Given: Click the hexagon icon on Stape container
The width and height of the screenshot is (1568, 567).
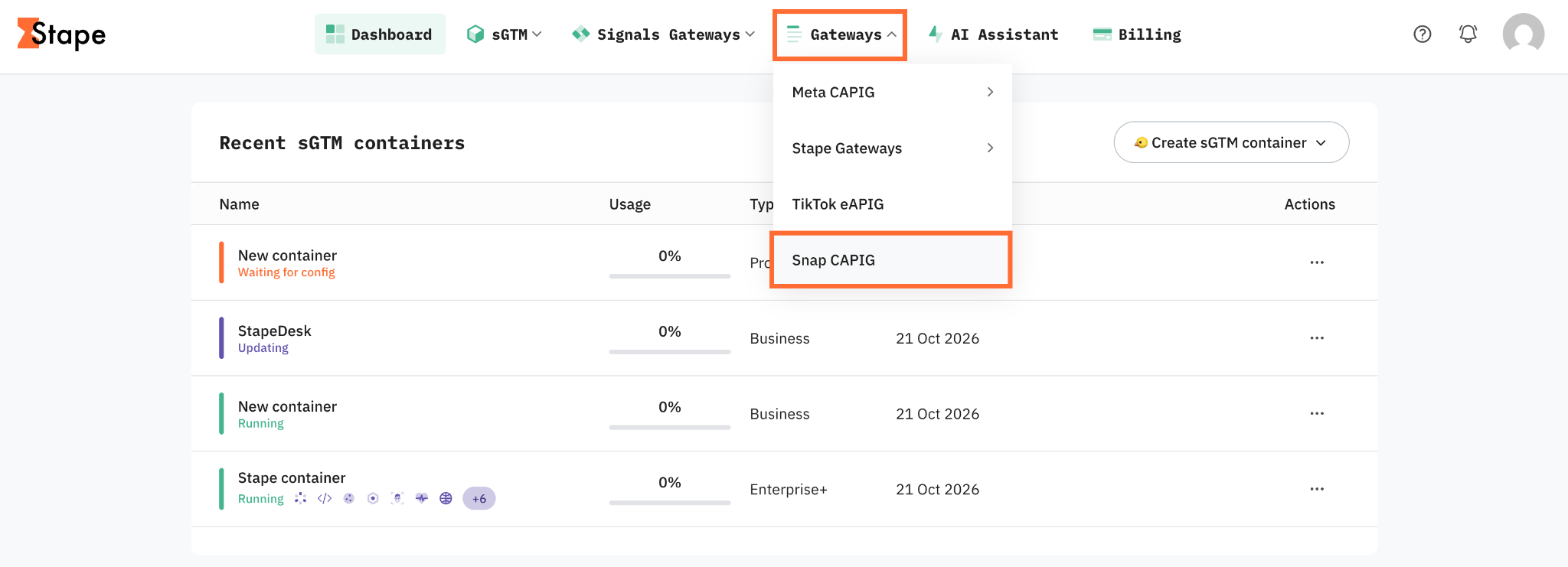Looking at the screenshot, I should (x=373, y=498).
